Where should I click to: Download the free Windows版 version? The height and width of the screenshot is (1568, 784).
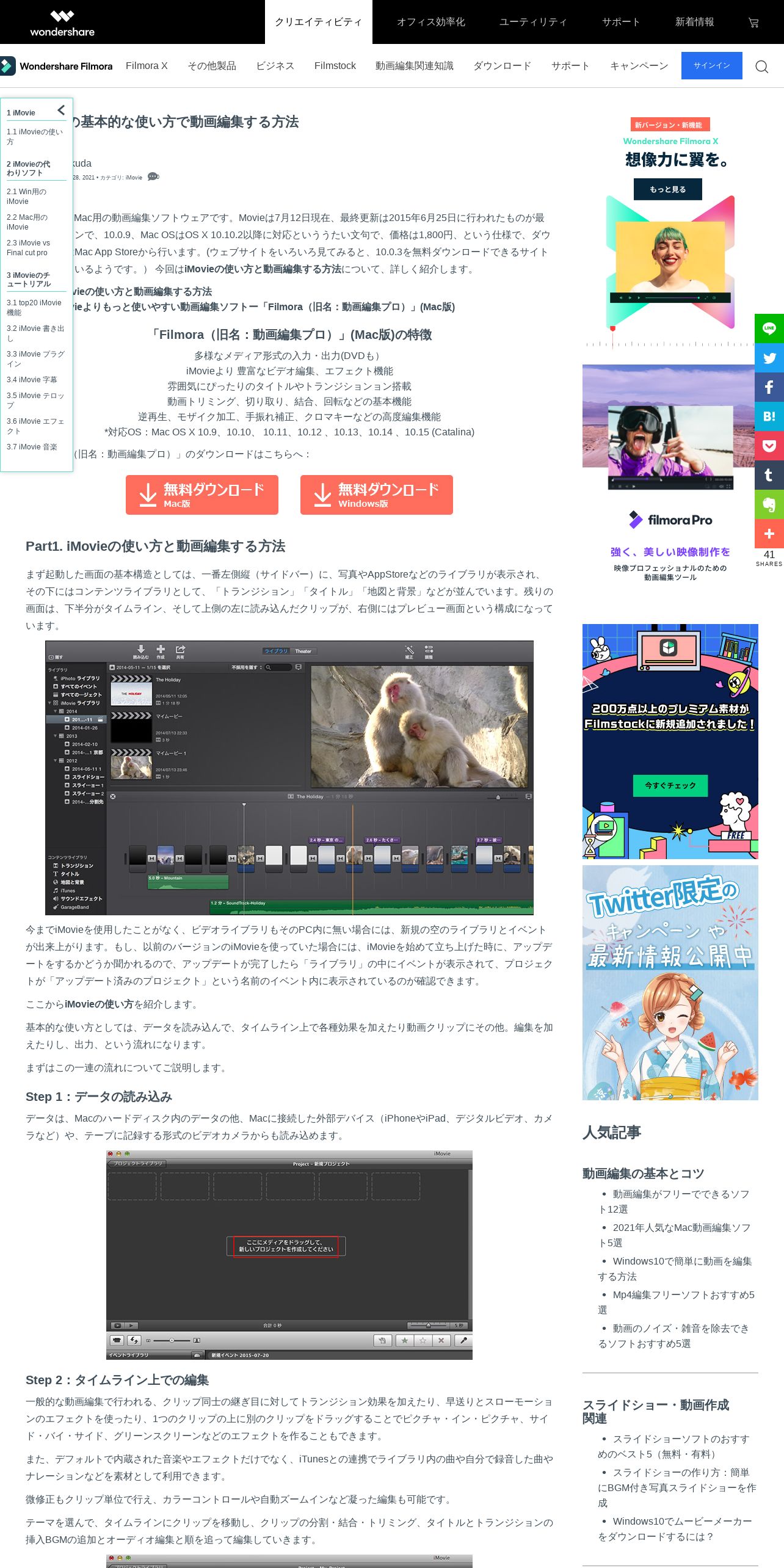coord(377,495)
